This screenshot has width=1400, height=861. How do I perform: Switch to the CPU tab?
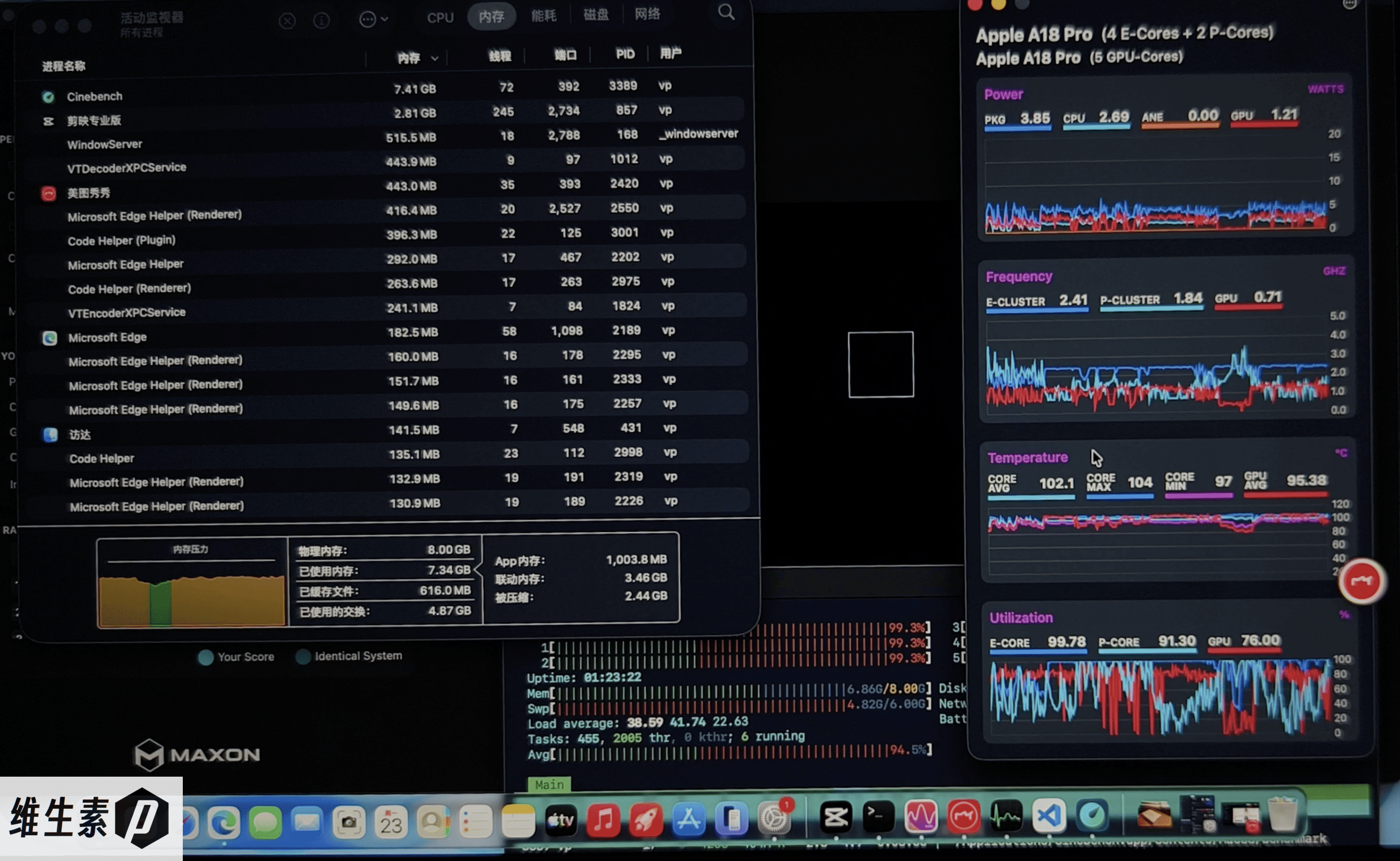click(440, 18)
